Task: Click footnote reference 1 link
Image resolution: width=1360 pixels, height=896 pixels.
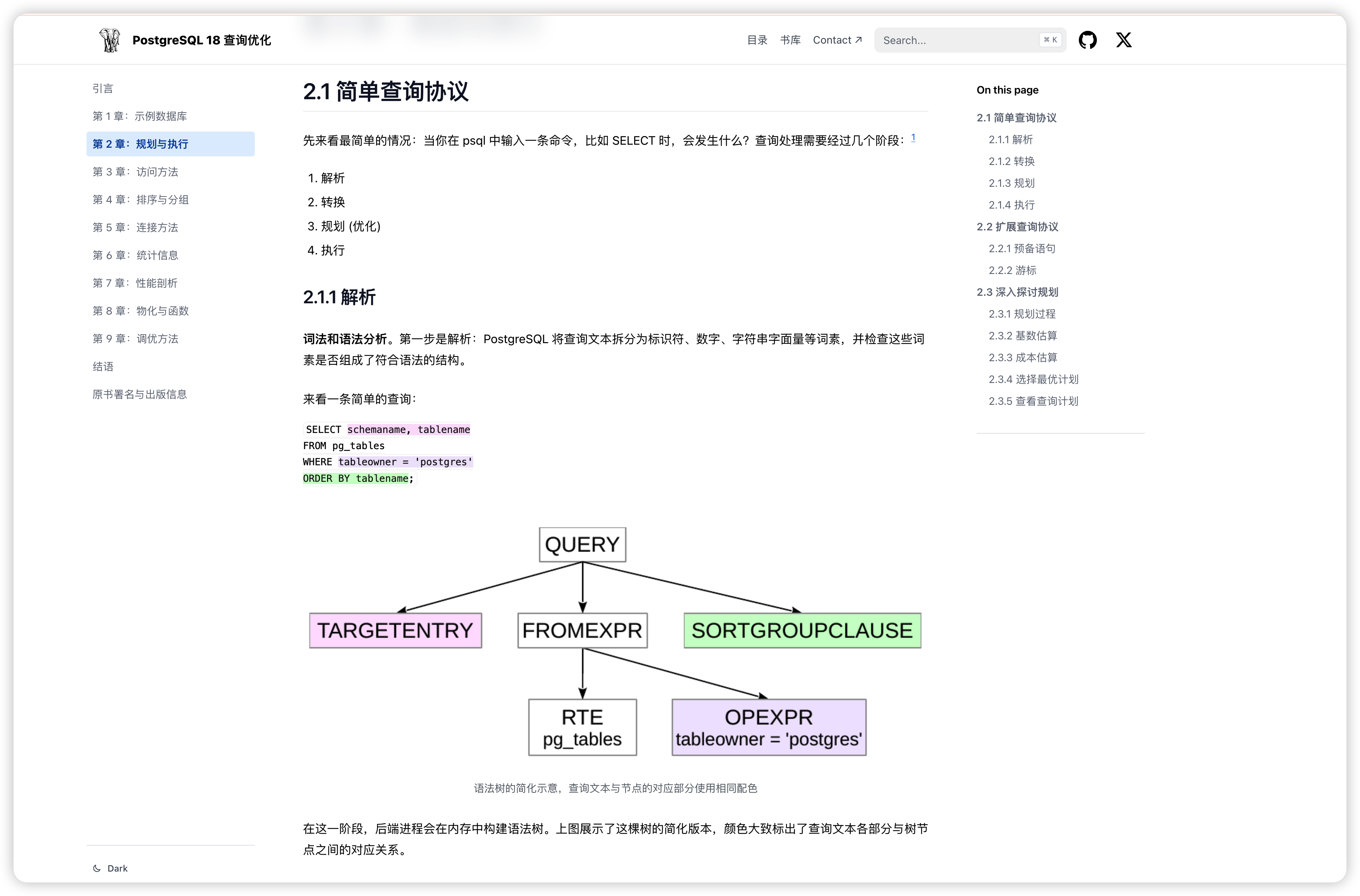Action: (x=913, y=138)
